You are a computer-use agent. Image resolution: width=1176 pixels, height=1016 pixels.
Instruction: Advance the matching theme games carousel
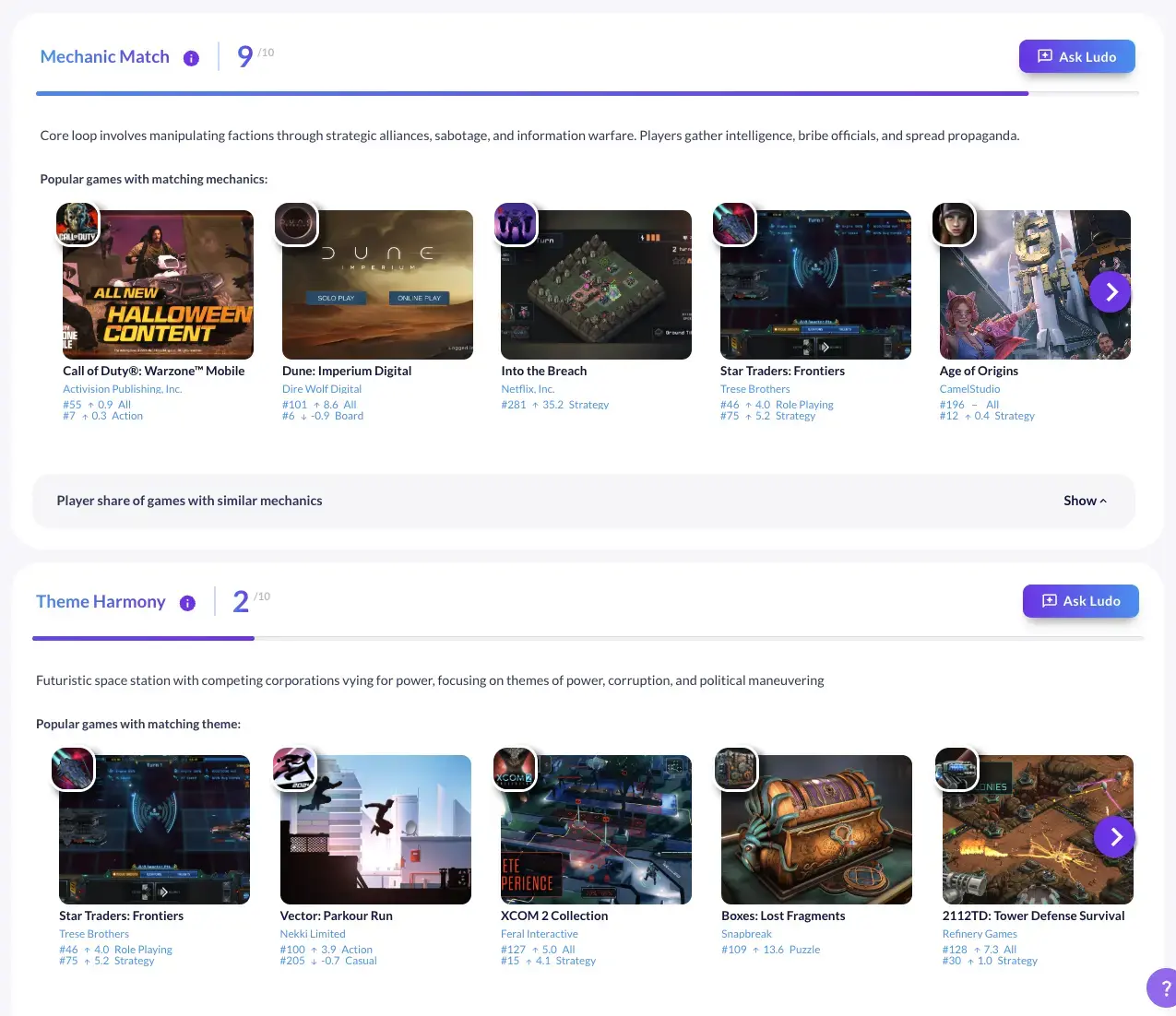tap(1114, 837)
